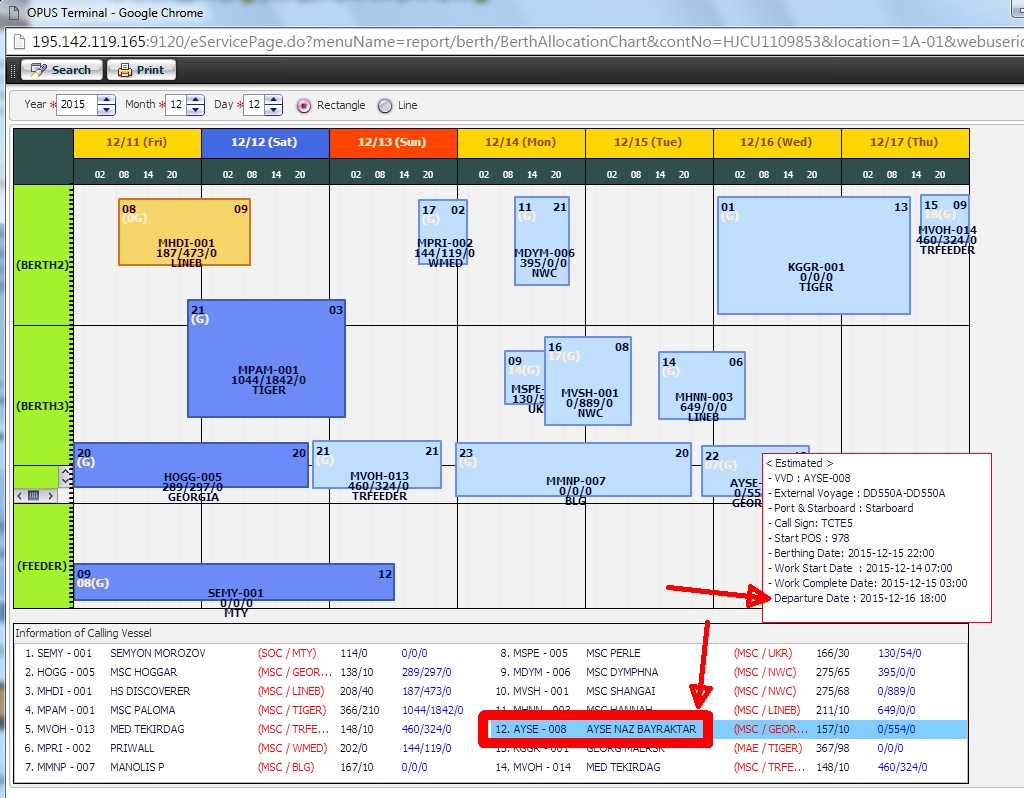
Task: Click the 12/16 (Wed) date column header
Action: click(x=776, y=142)
